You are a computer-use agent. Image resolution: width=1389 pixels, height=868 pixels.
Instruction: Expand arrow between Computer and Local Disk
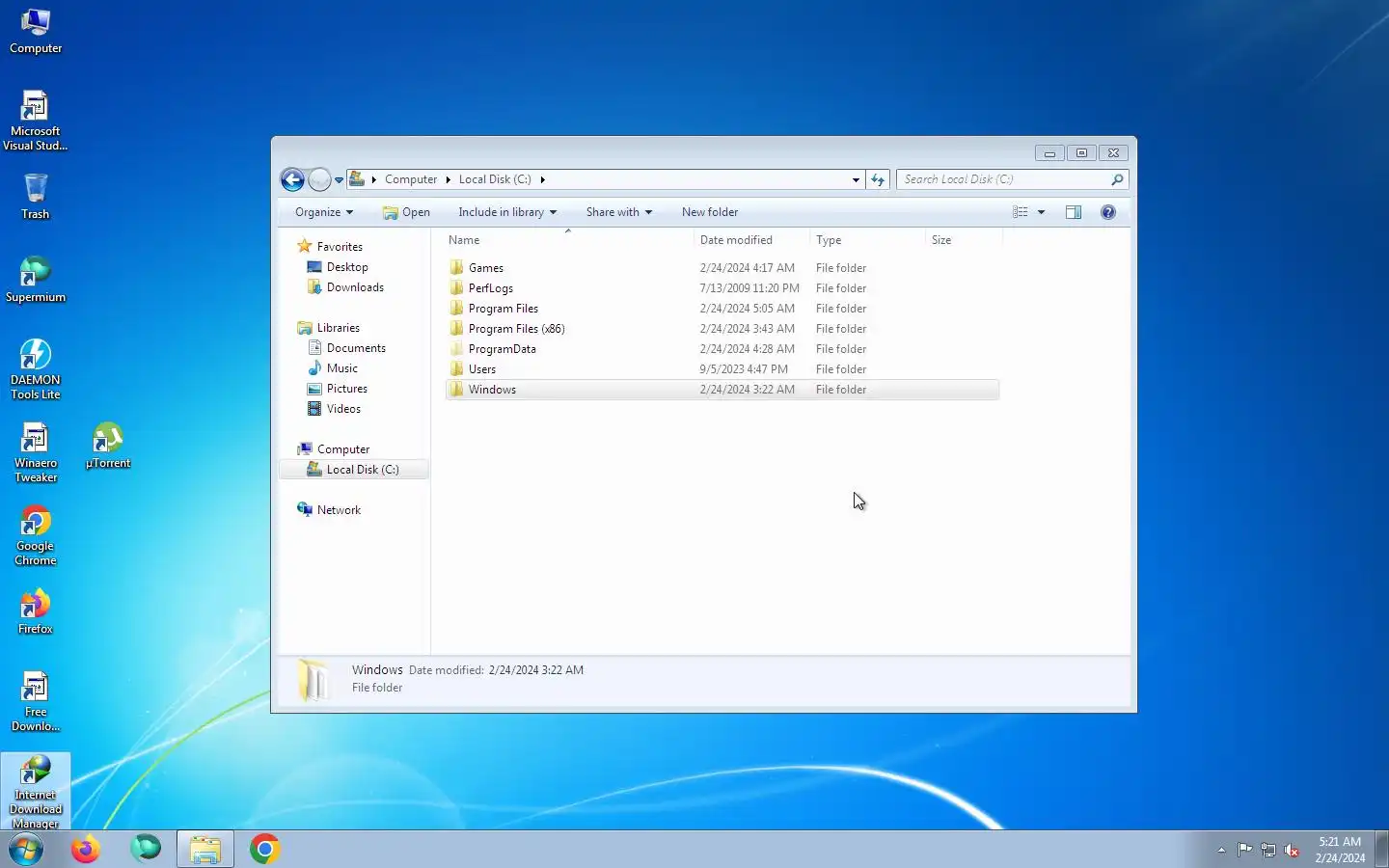coord(448,179)
